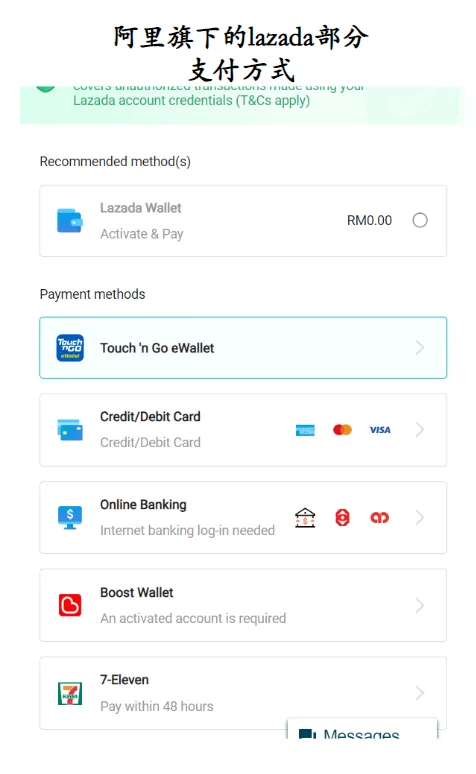Click the bank building icon
Viewport: 476px width, 774px height.
click(305, 517)
